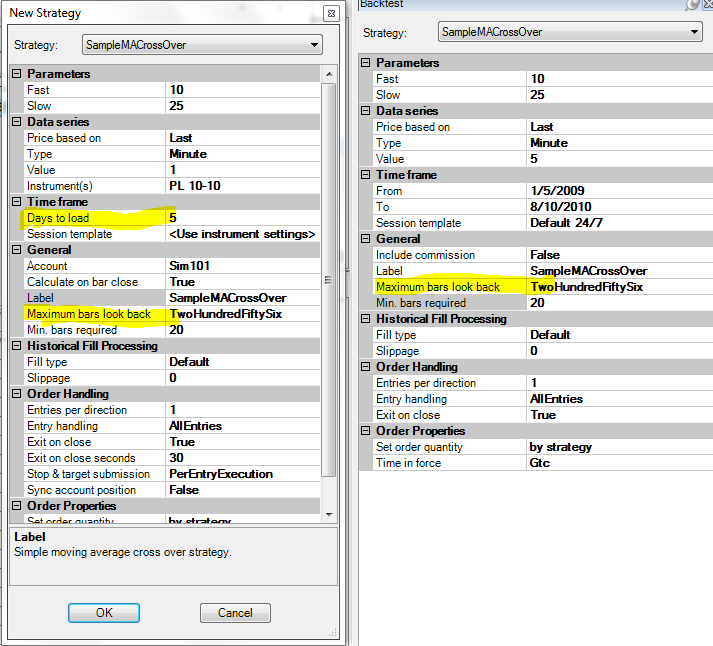This screenshot has width=713, height=646.
Task: Edit Fast value 10 in Backtest panel
Action: 620,79
